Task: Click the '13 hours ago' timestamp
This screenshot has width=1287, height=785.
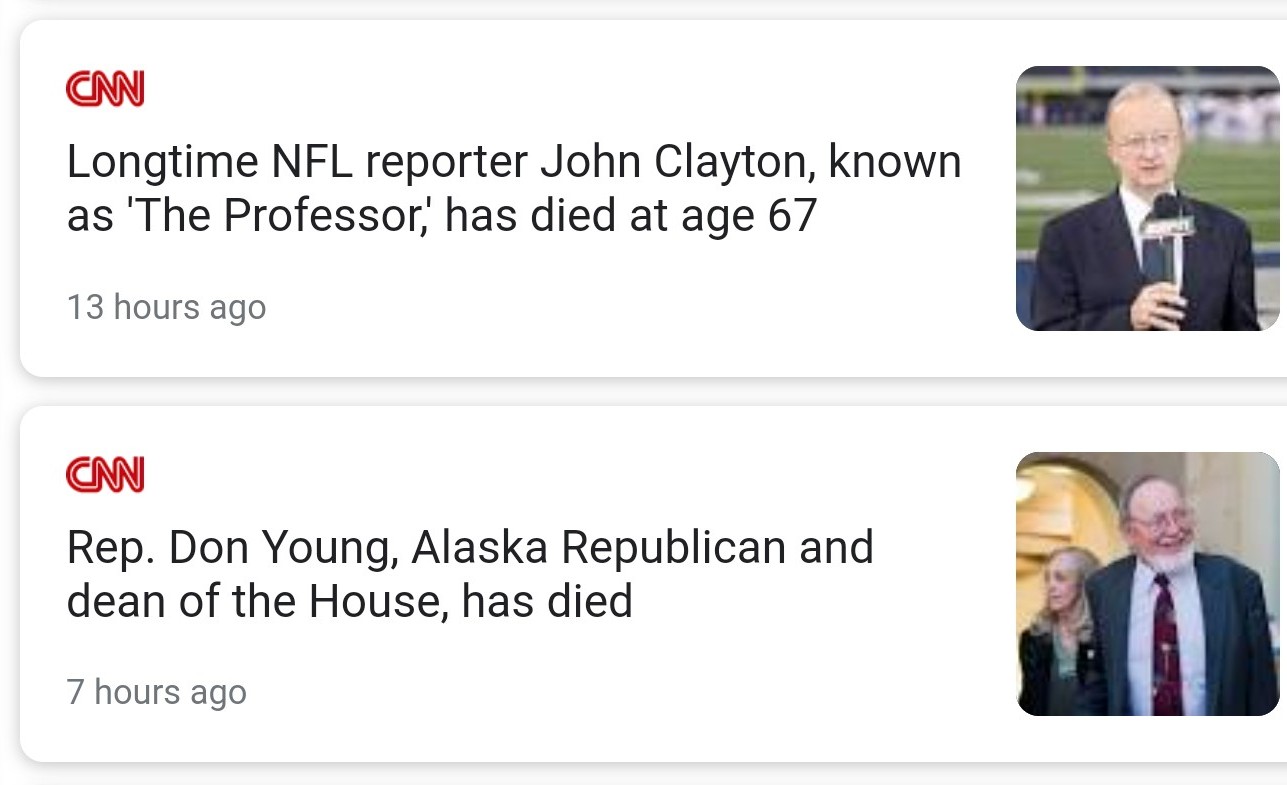Action: tap(166, 307)
